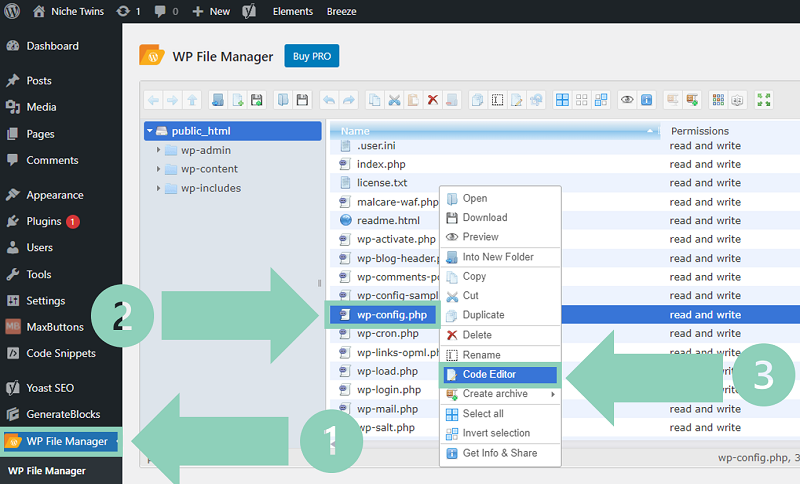Click the Fullscreen green arrows toolbar icon
The height and width of the screenshot is (484, 800).
pos(764,100)
